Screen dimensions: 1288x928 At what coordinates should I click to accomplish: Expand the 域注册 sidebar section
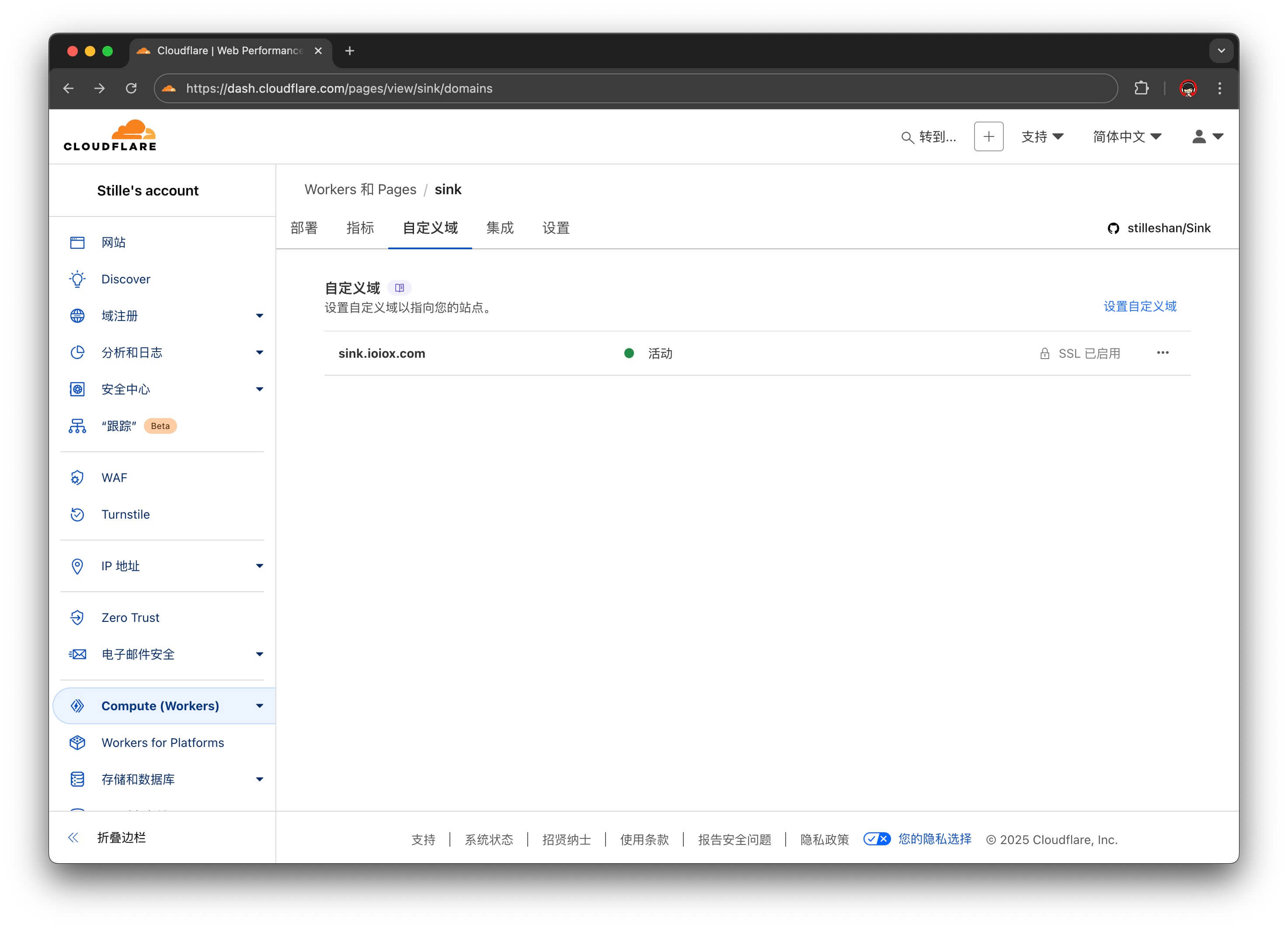(x=260, y=316)
